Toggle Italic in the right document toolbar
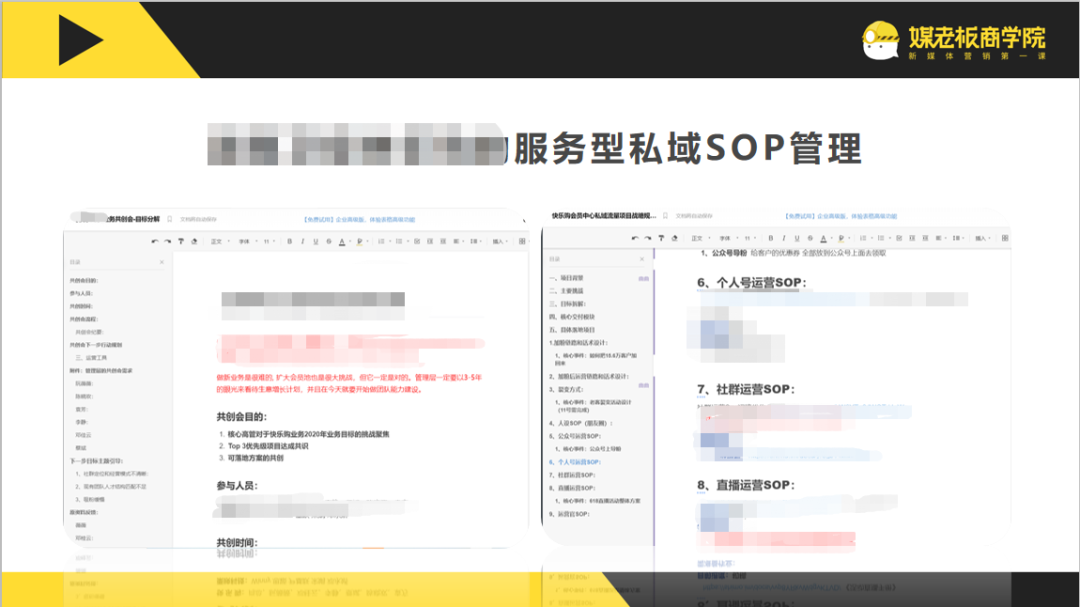Viewport: 1080px width, 607px height. [784, 238]
